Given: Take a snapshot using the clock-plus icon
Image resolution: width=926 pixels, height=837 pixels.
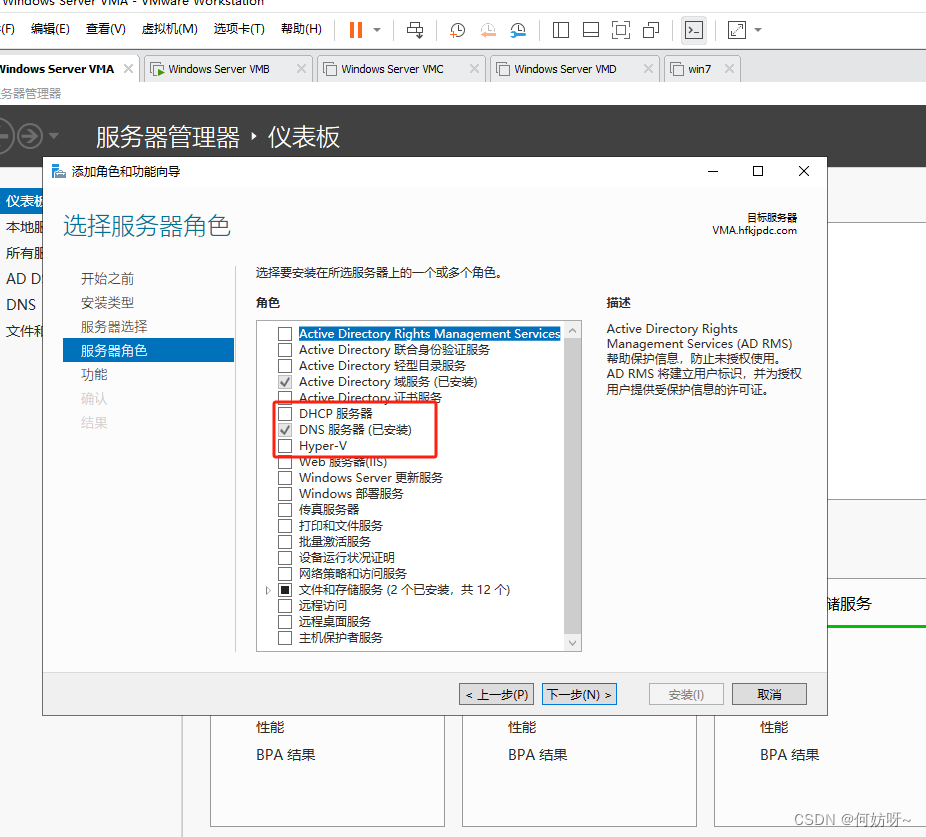Looking at the screenshot, I should [x=457, y=30].
